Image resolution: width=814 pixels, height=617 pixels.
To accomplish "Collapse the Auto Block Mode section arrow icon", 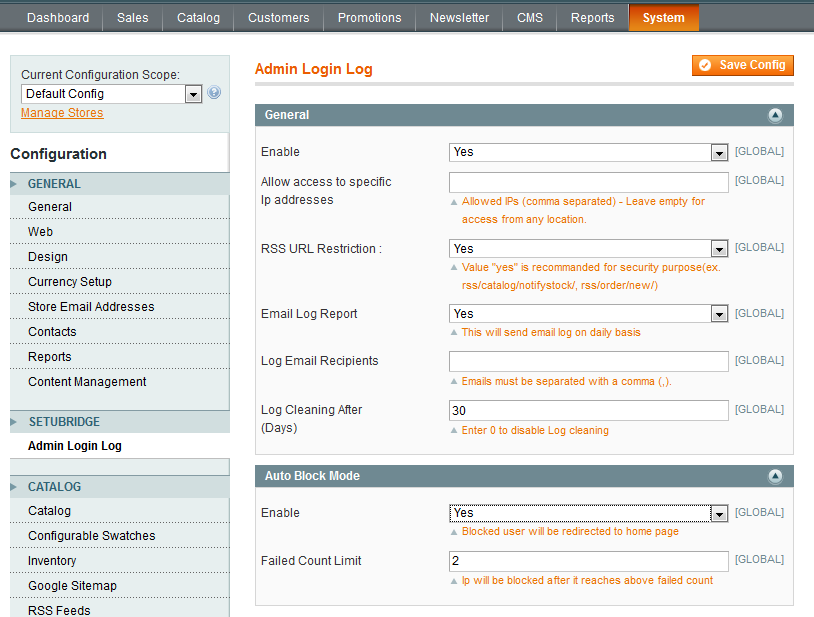I will click(775, 477).
